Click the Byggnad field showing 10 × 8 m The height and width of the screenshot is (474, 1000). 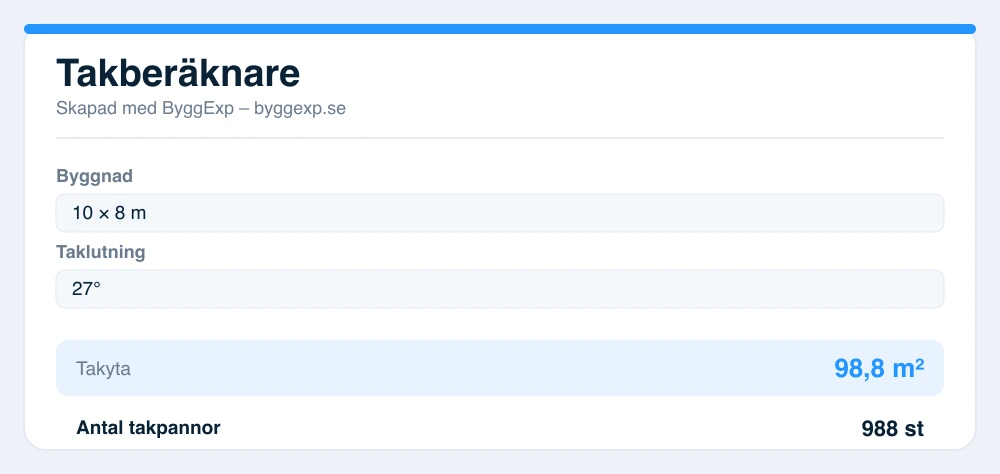pos(499,213)
